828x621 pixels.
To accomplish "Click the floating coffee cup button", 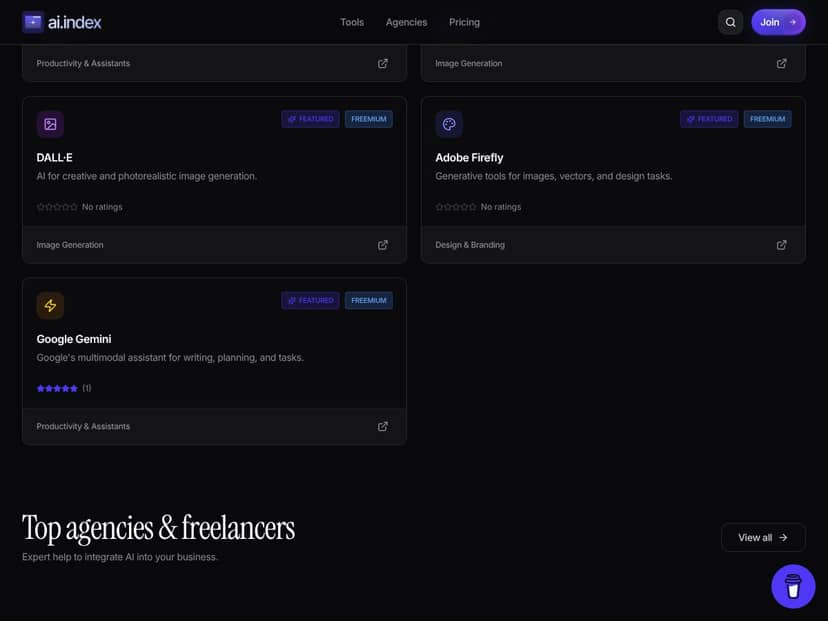I will pos(793,585).
